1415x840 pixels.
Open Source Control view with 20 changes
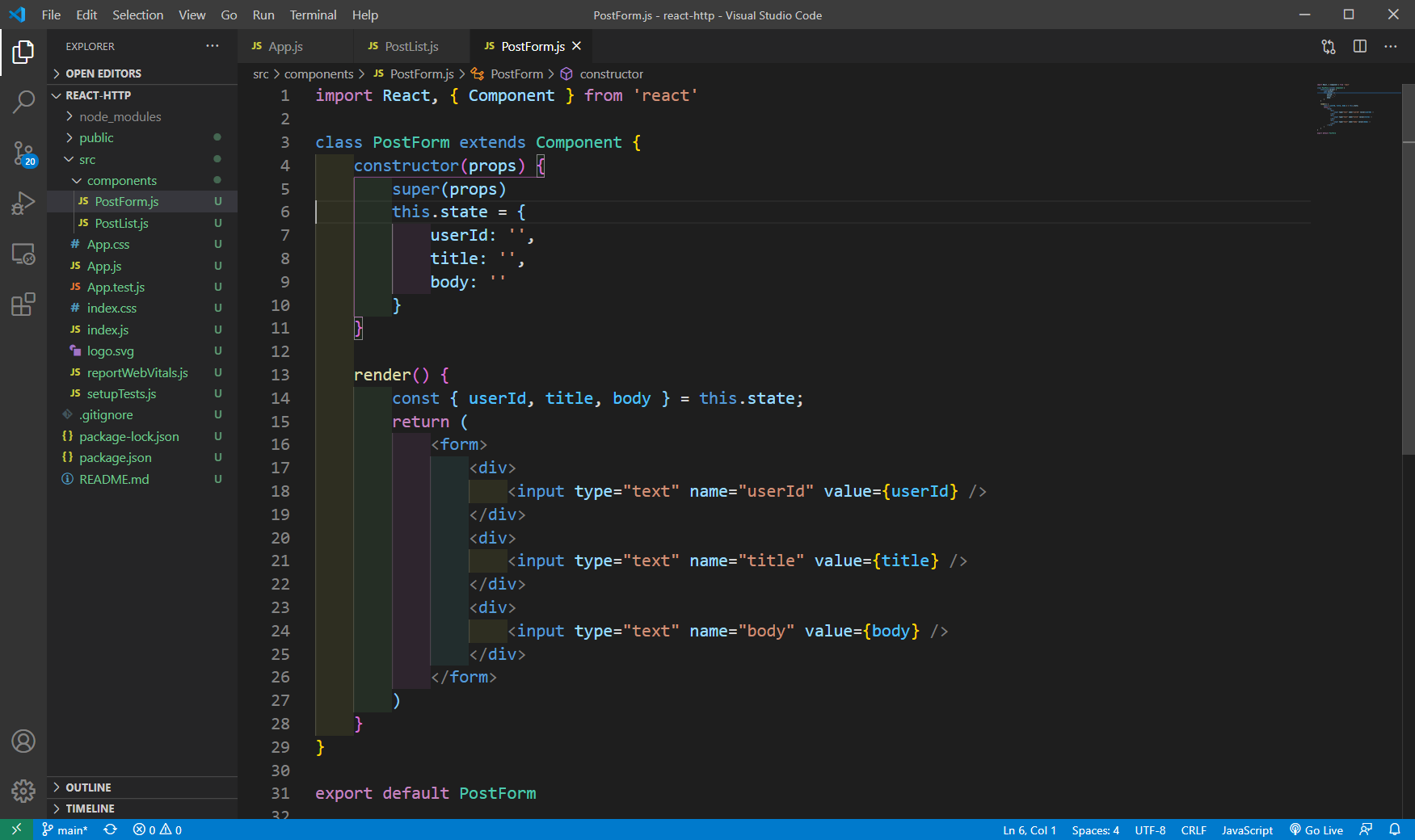click(23, 153)
